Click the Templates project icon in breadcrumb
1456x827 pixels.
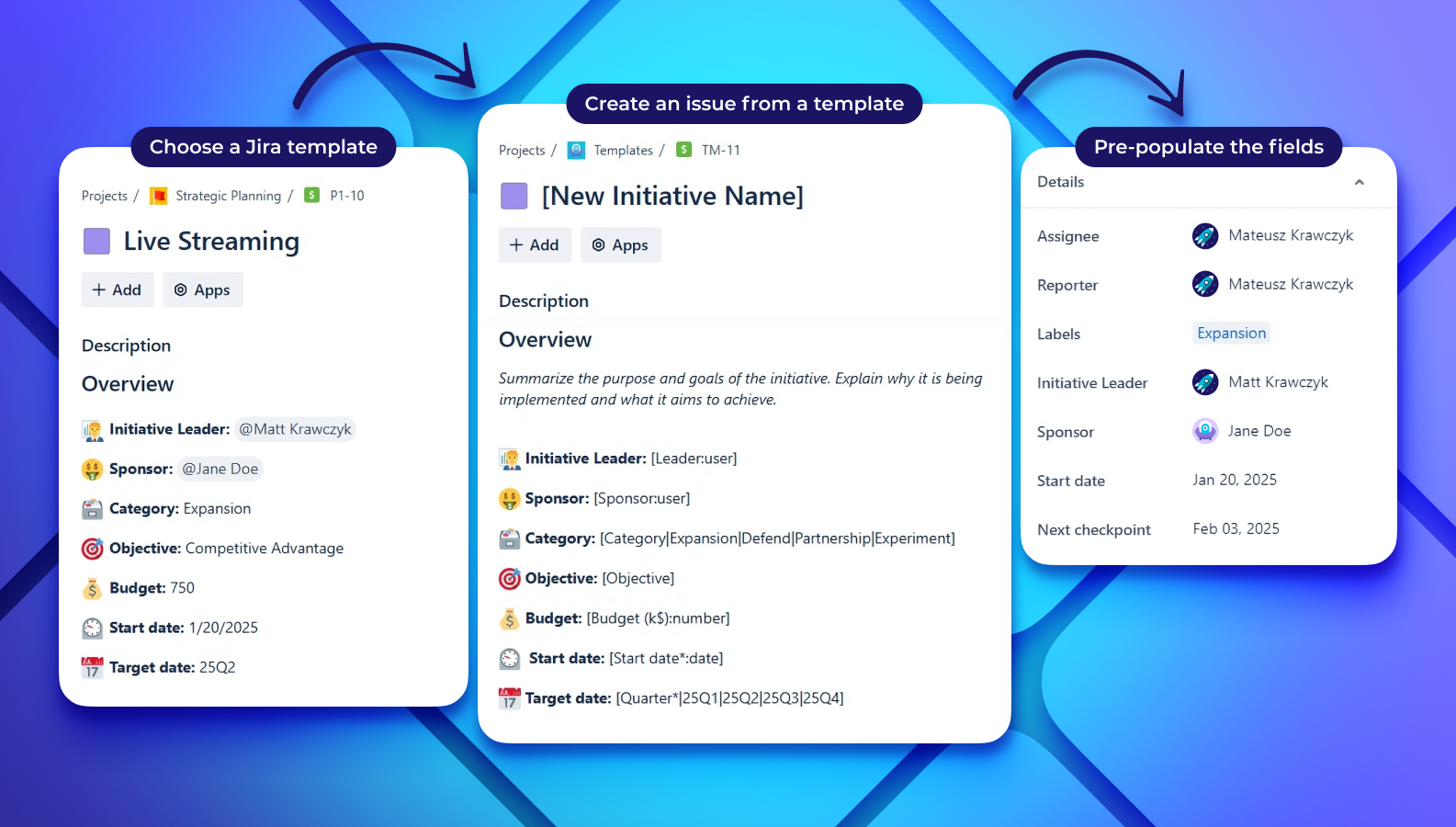576,150
